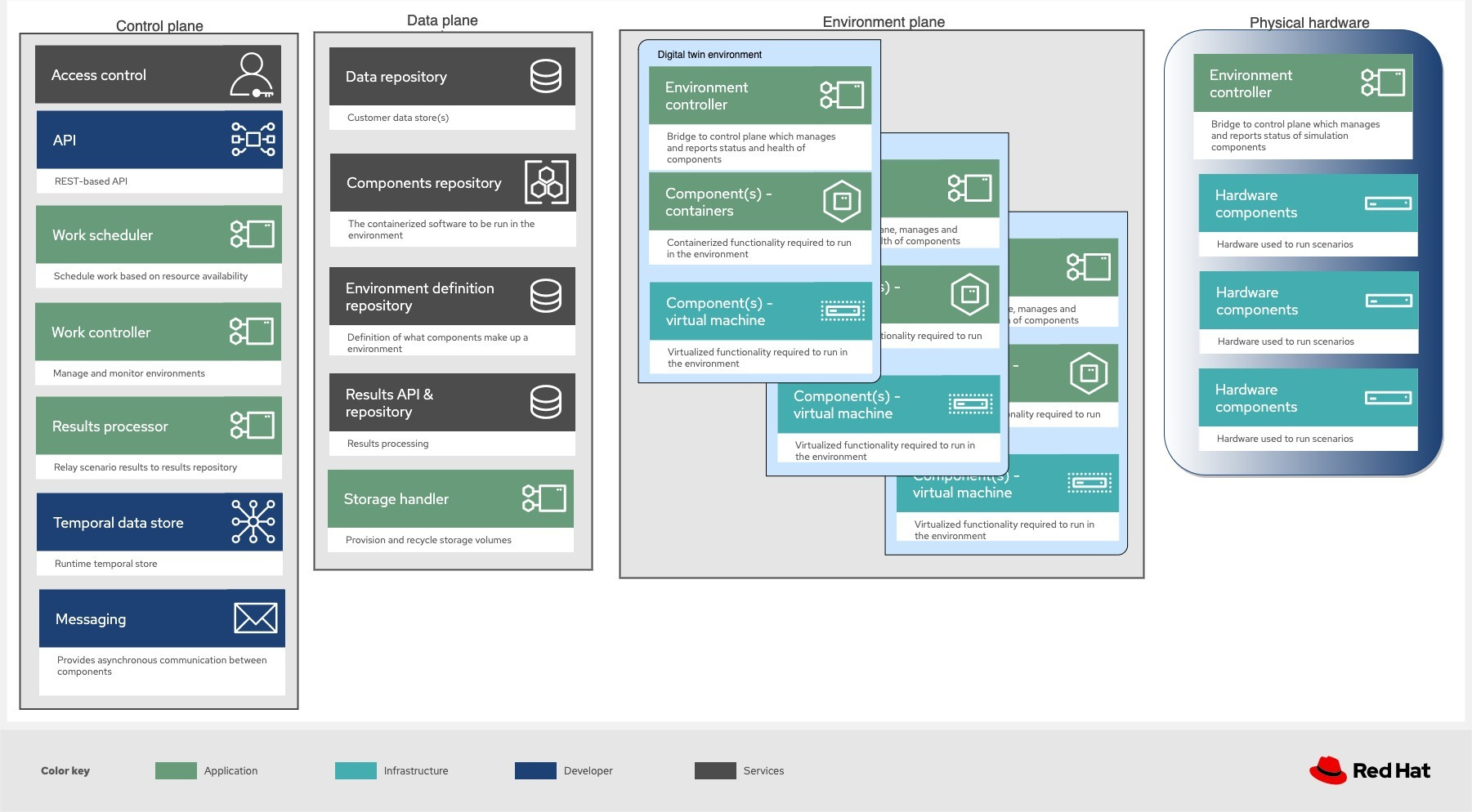Click the Digital twin environment label
The image size is (1472, 812).
click(x=709, y=55)
